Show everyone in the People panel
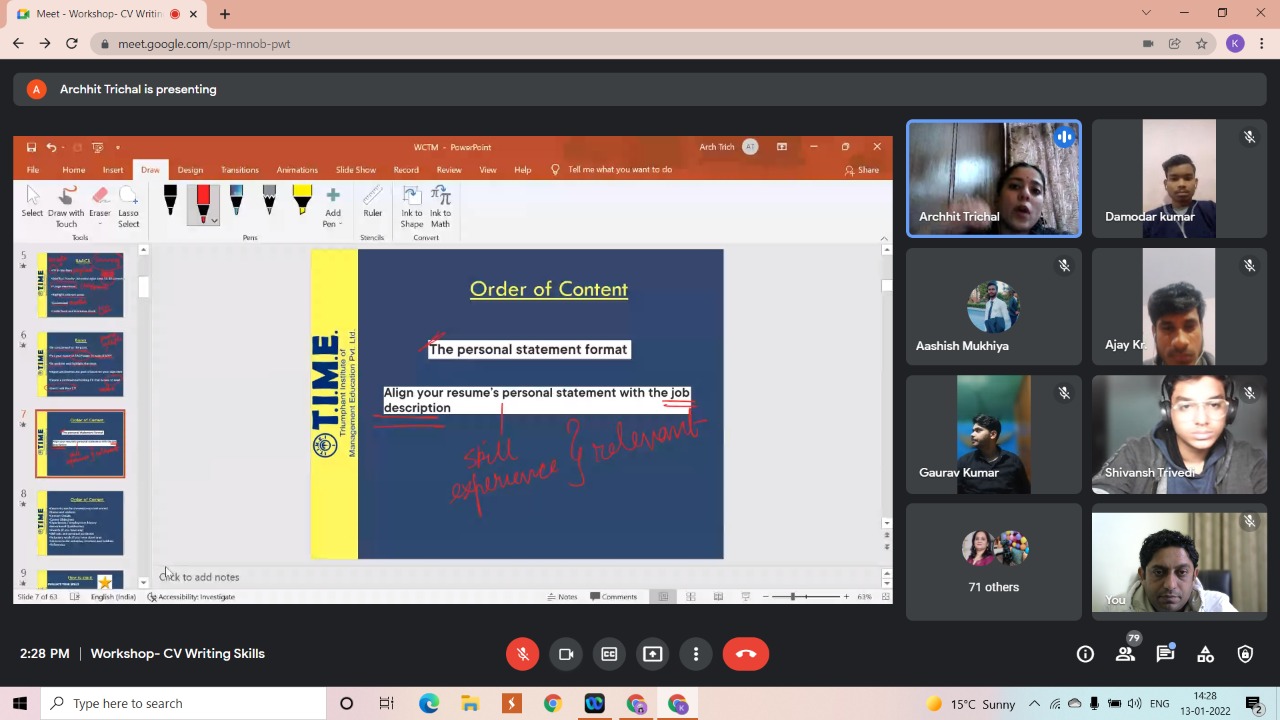The image size is (1280, 720). pos(1126,654)
